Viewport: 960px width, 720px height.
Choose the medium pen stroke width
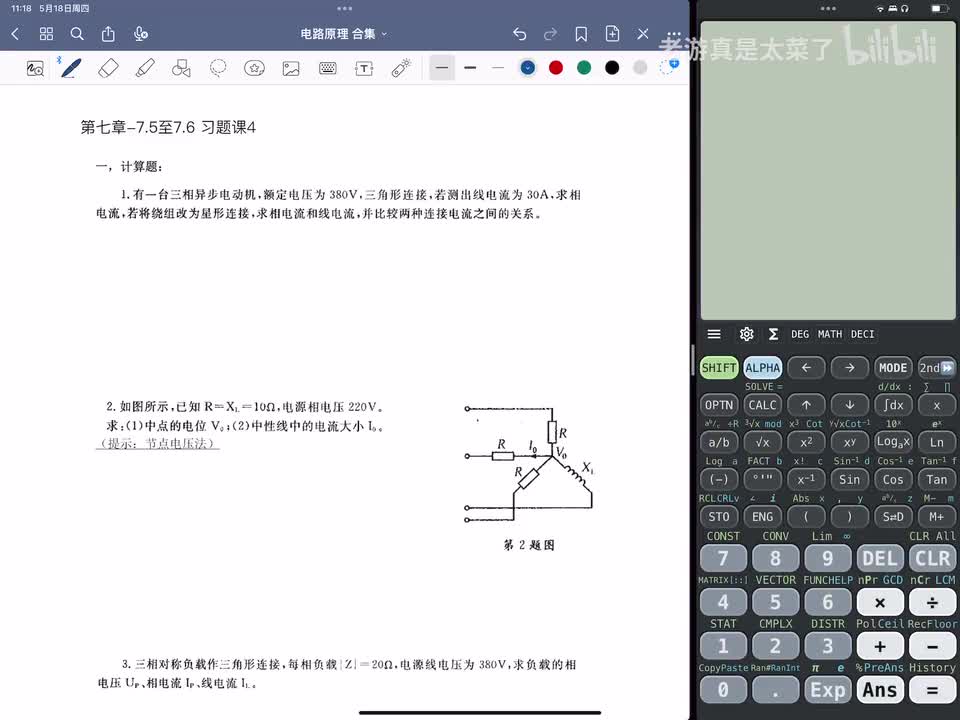[470, 67]
